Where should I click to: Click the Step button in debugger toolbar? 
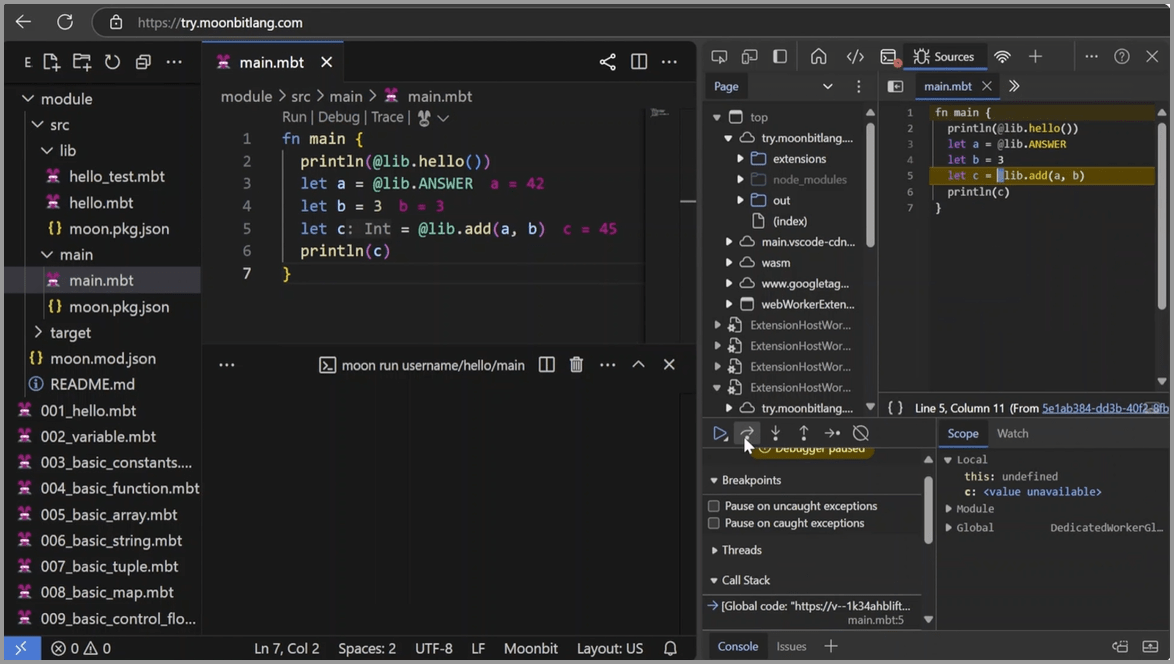[832, 433]
